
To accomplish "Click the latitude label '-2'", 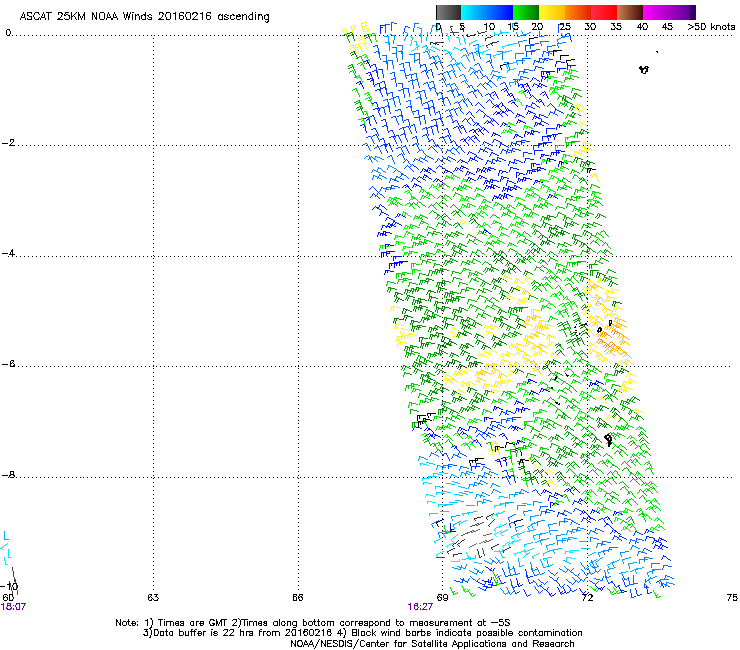I will [8, 143].
